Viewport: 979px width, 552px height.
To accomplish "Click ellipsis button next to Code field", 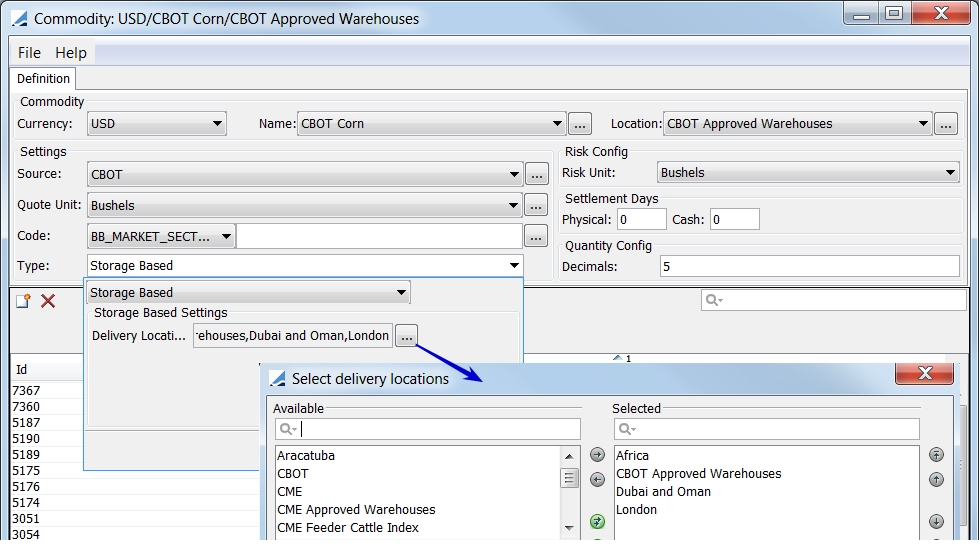I will point(536,237).
